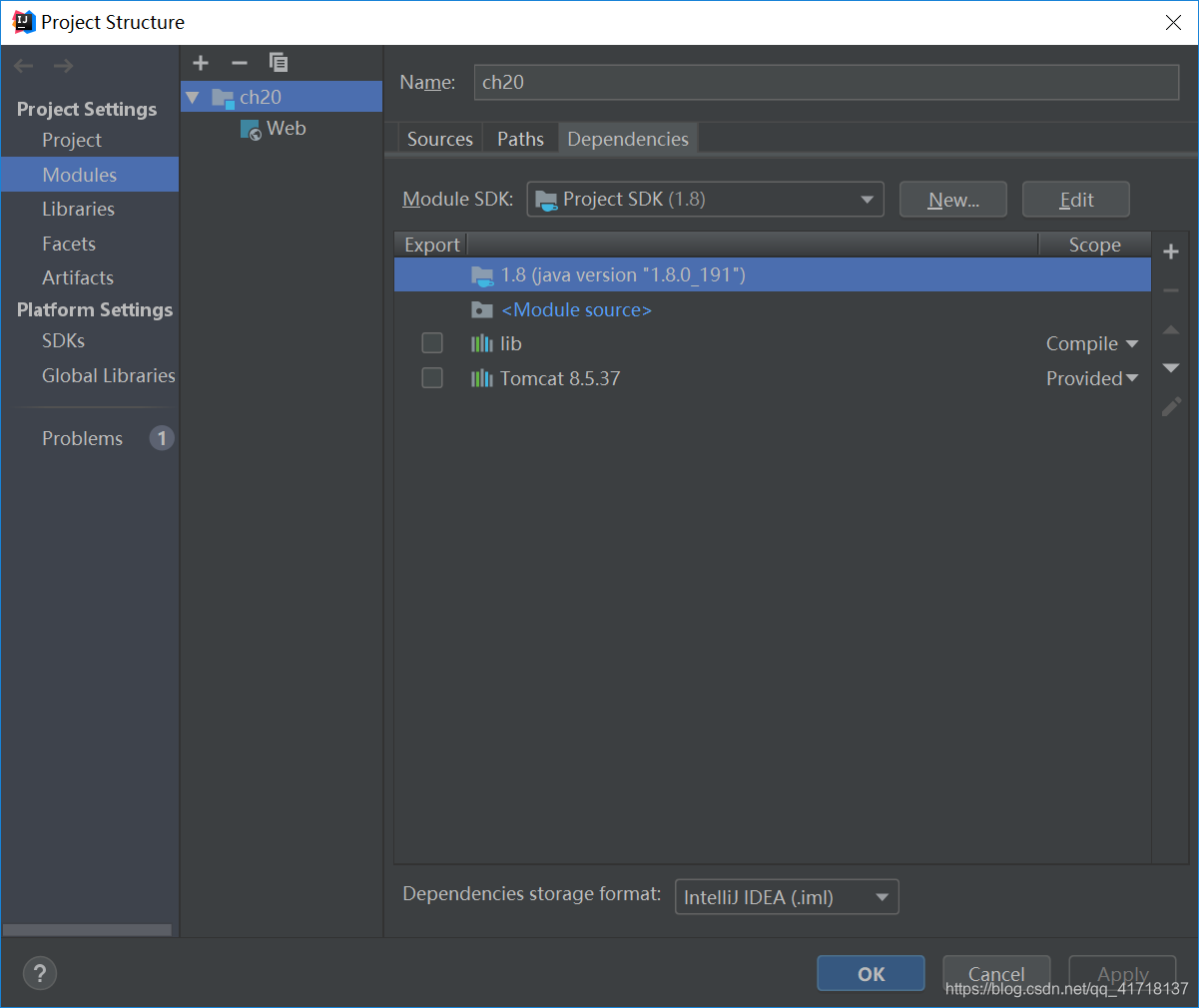
Task: Open the Module SDK dropdown
Action: [x=705, y=200]
